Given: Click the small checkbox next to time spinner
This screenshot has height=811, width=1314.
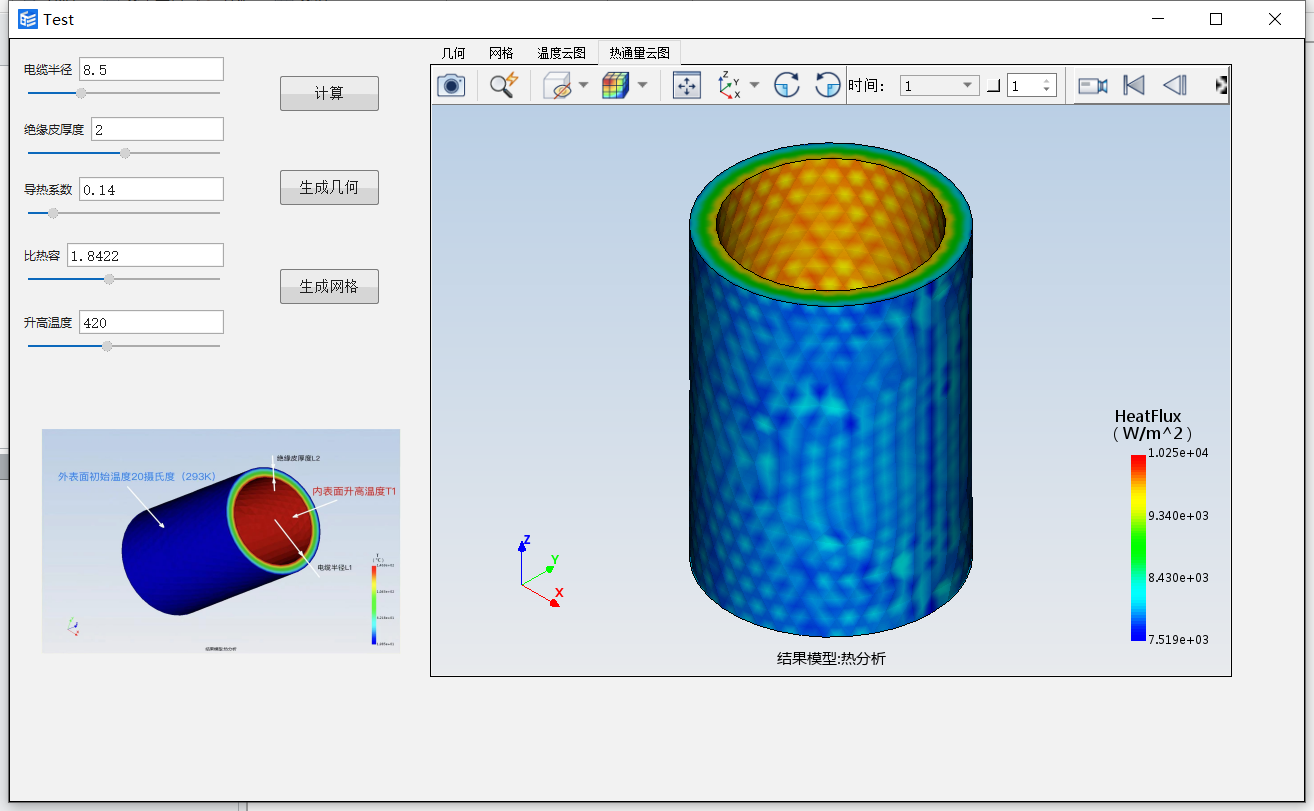Looking at the screenshot, I should 993,86.
